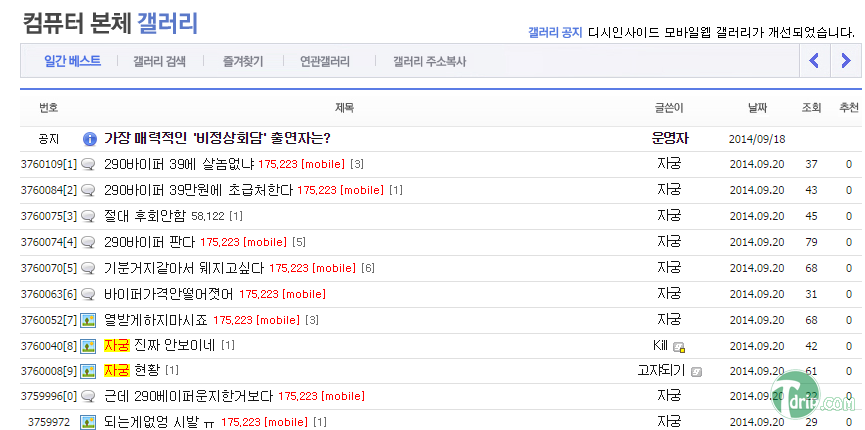Image resolution: width=865 pixels, height=430 pixels.
Task: Open post 바이퍼가격안떨어졋어
Action: coord(169,294)
